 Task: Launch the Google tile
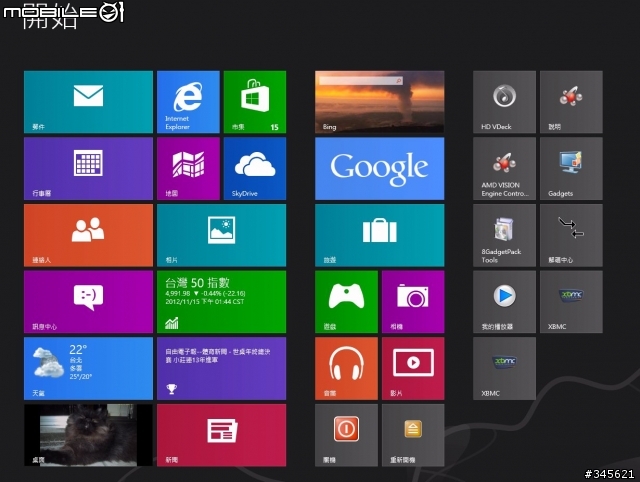380,169
